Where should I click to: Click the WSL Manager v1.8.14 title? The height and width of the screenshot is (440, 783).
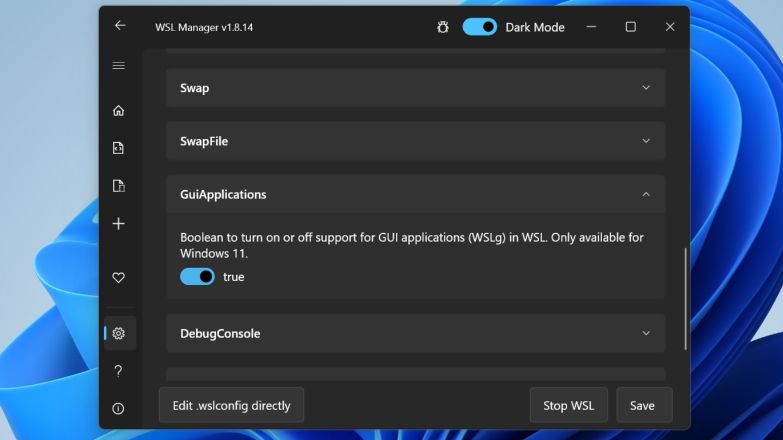204,27
